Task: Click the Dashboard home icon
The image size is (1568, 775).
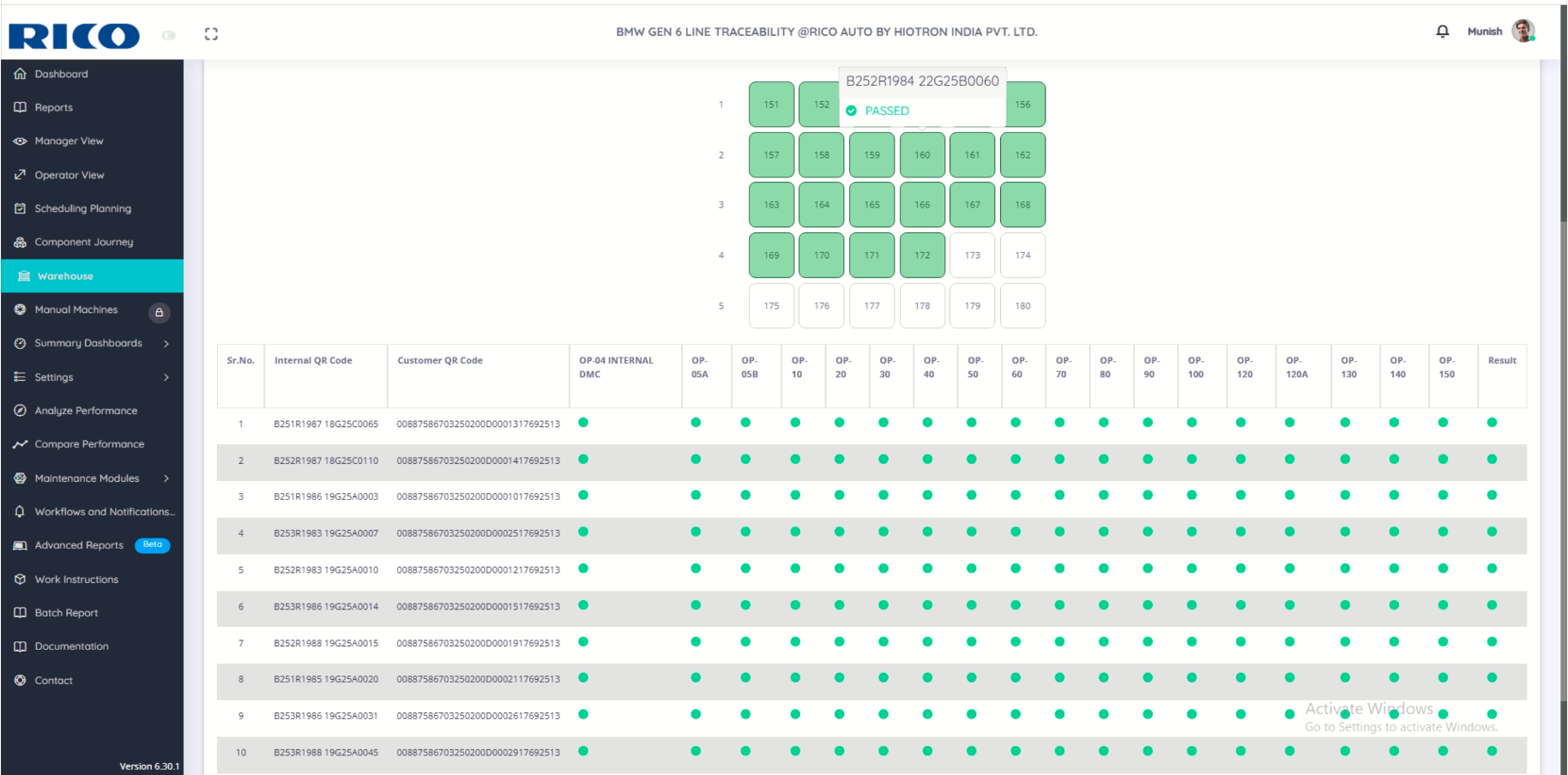Action: pos(20,74)
